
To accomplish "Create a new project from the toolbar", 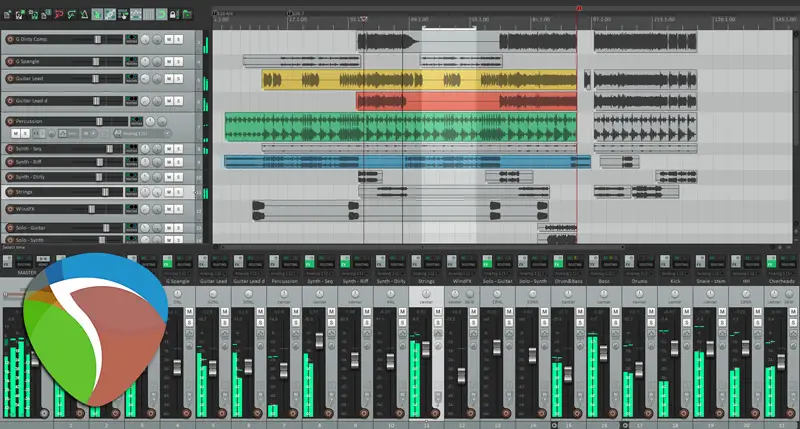I will (x=7, y=14).
